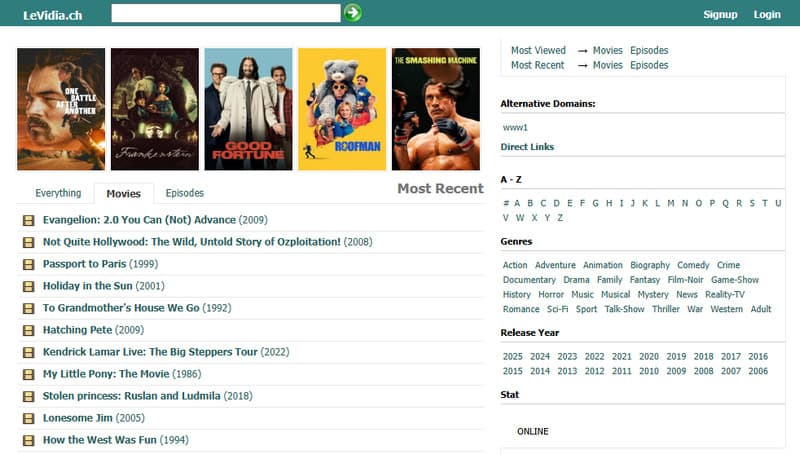Filter by Horror genre
The width and height of the screenshot is (800, 455).
tap(551, 295)
